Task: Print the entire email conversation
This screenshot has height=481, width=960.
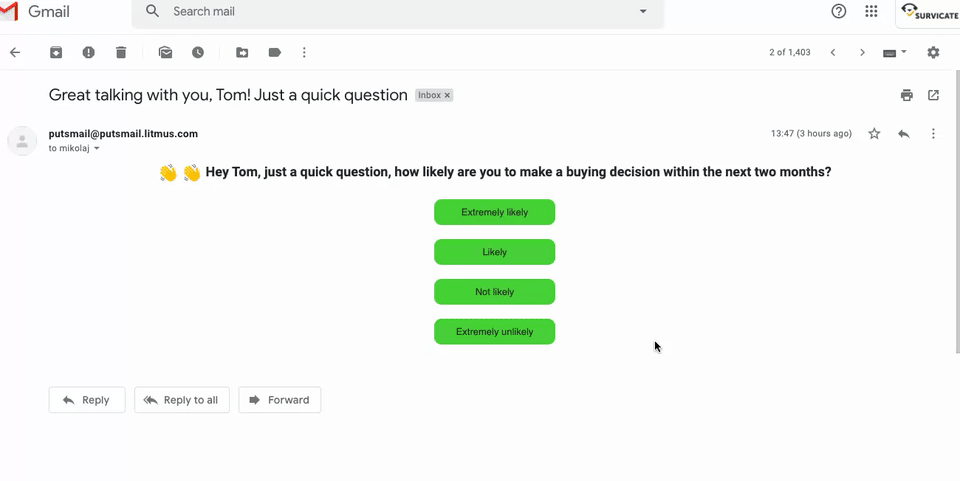Action: coord(906,95)
